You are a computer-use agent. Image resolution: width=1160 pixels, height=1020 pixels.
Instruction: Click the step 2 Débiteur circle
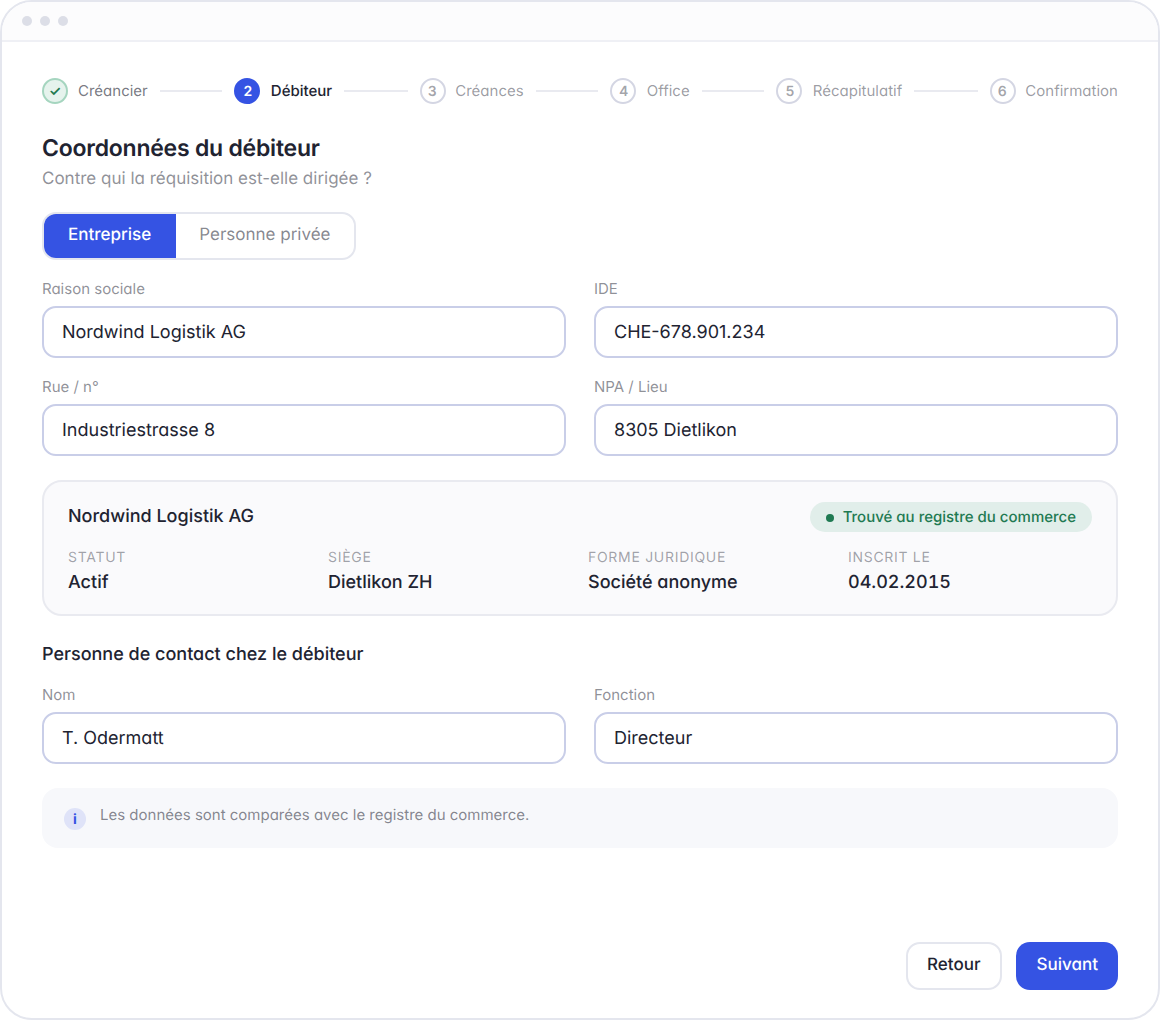click(x=247, y=91)
